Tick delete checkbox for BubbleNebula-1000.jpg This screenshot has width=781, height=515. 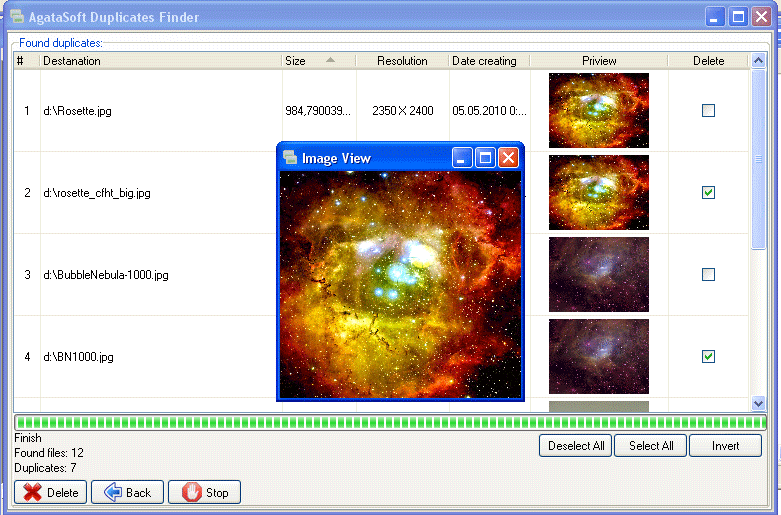coord(708,275)
